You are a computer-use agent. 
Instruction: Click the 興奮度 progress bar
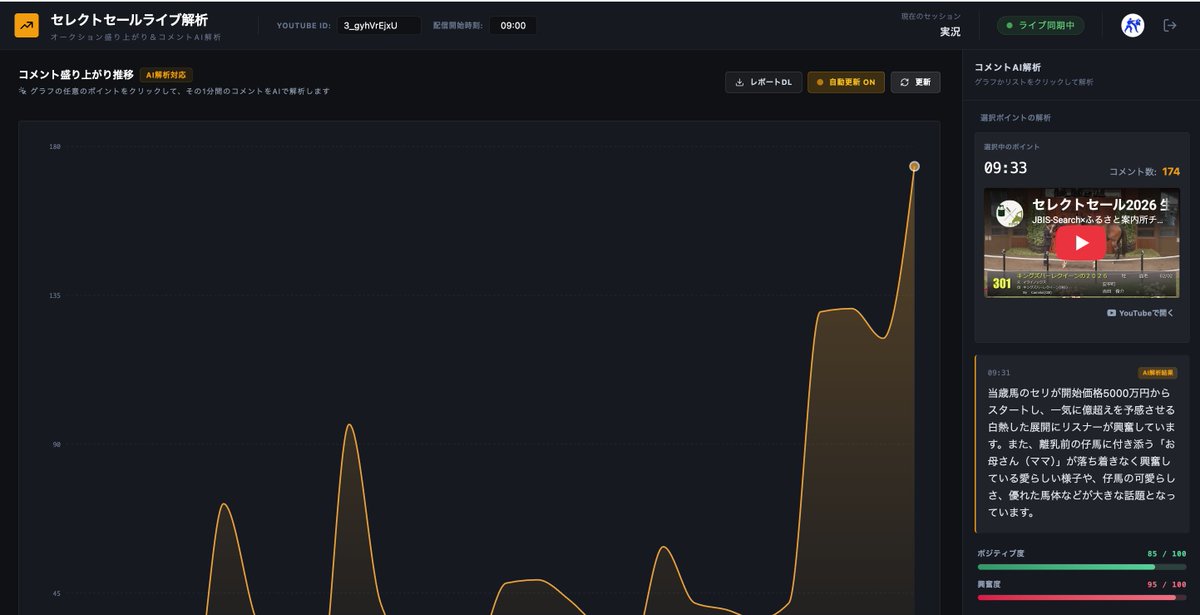pos(1082,597)
